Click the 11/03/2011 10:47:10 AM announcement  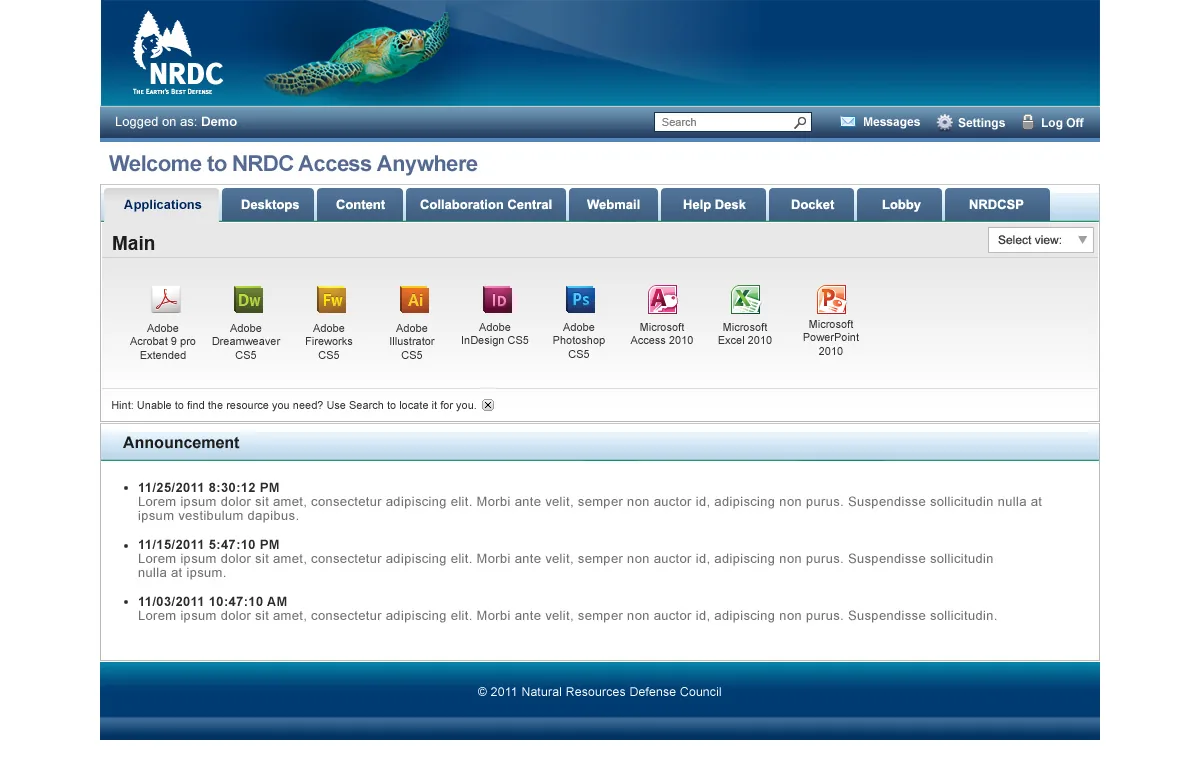click(213, 602)
